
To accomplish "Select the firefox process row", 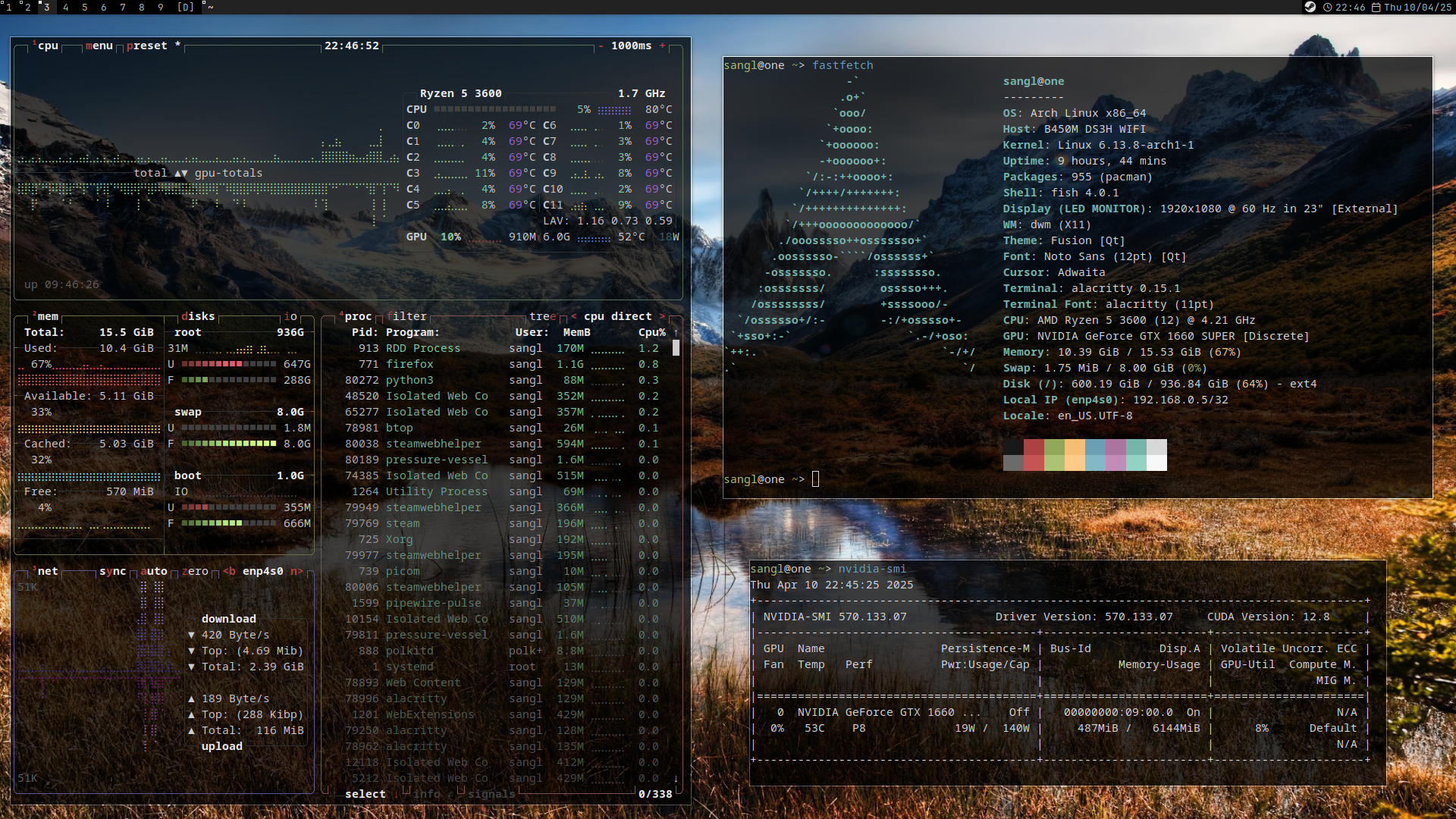I will click(498, 364).
